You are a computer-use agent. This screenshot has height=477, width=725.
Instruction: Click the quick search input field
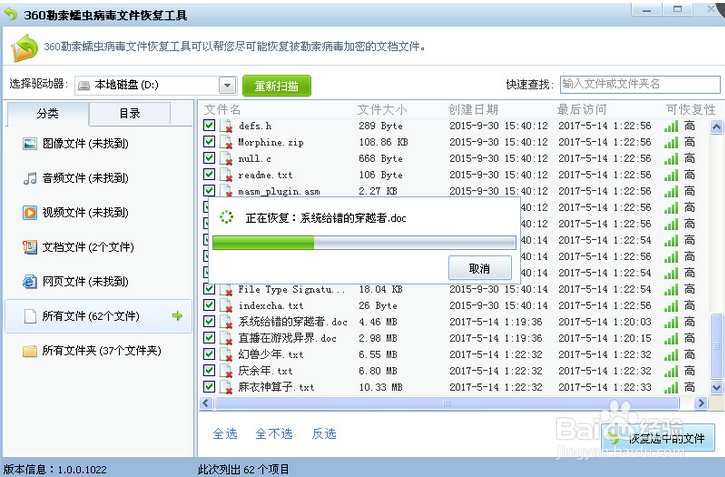[x=640, y=85]
